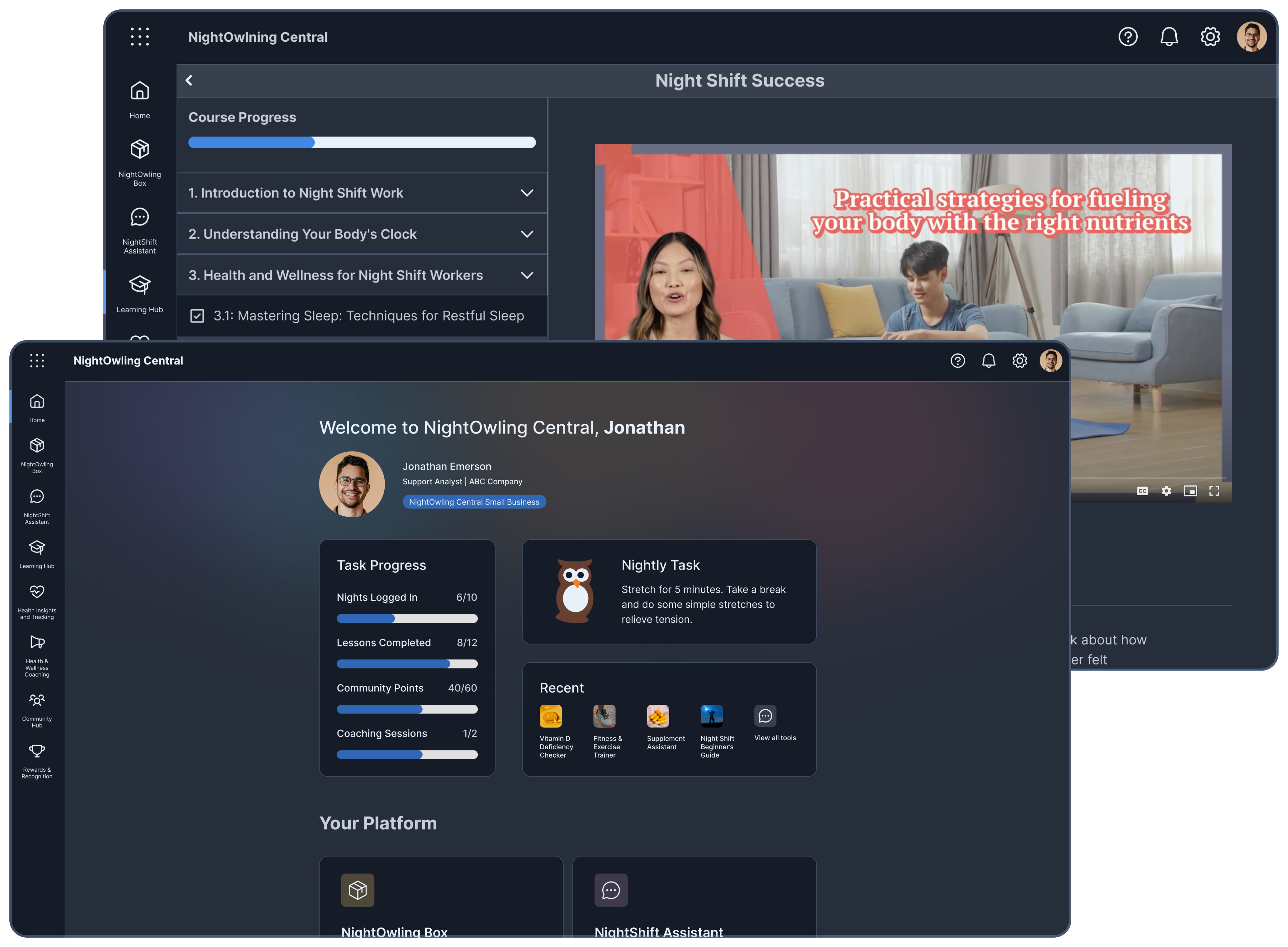Open user avatar in front window header

click(x=1051, y=361)
